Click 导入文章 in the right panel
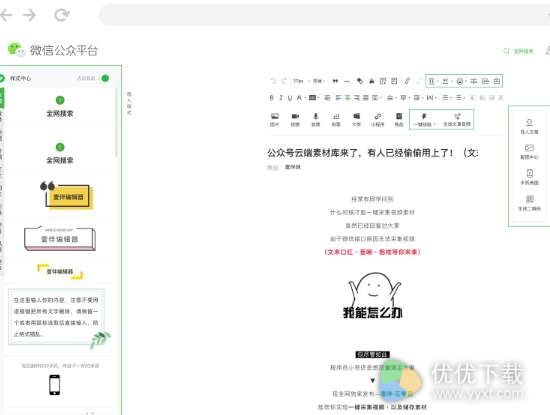The height and width of the screenshot is (415, 550). click(x=529, y=127)
